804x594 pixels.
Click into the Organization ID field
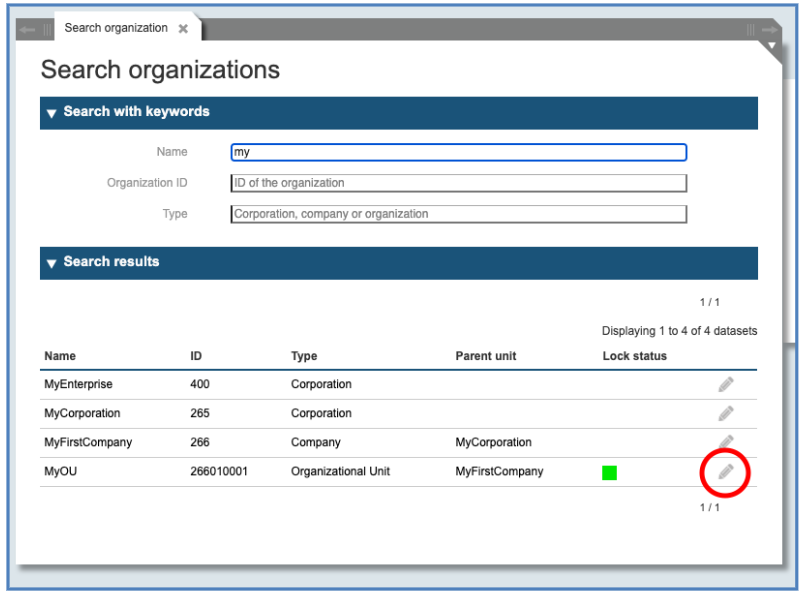pos(458,183)
